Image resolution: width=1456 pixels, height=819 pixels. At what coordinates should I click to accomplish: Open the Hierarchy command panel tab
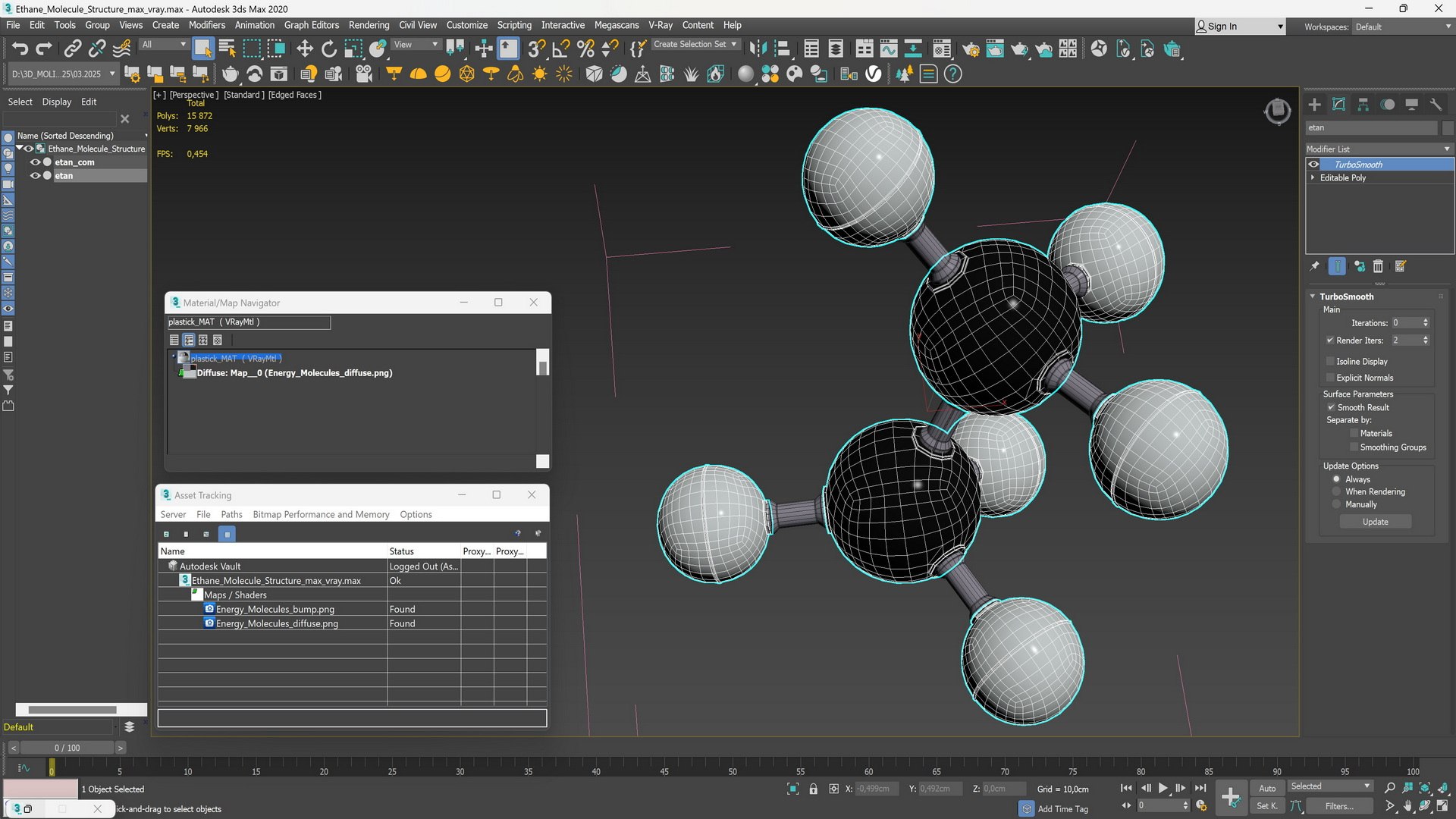click(x=1363, y=105)
